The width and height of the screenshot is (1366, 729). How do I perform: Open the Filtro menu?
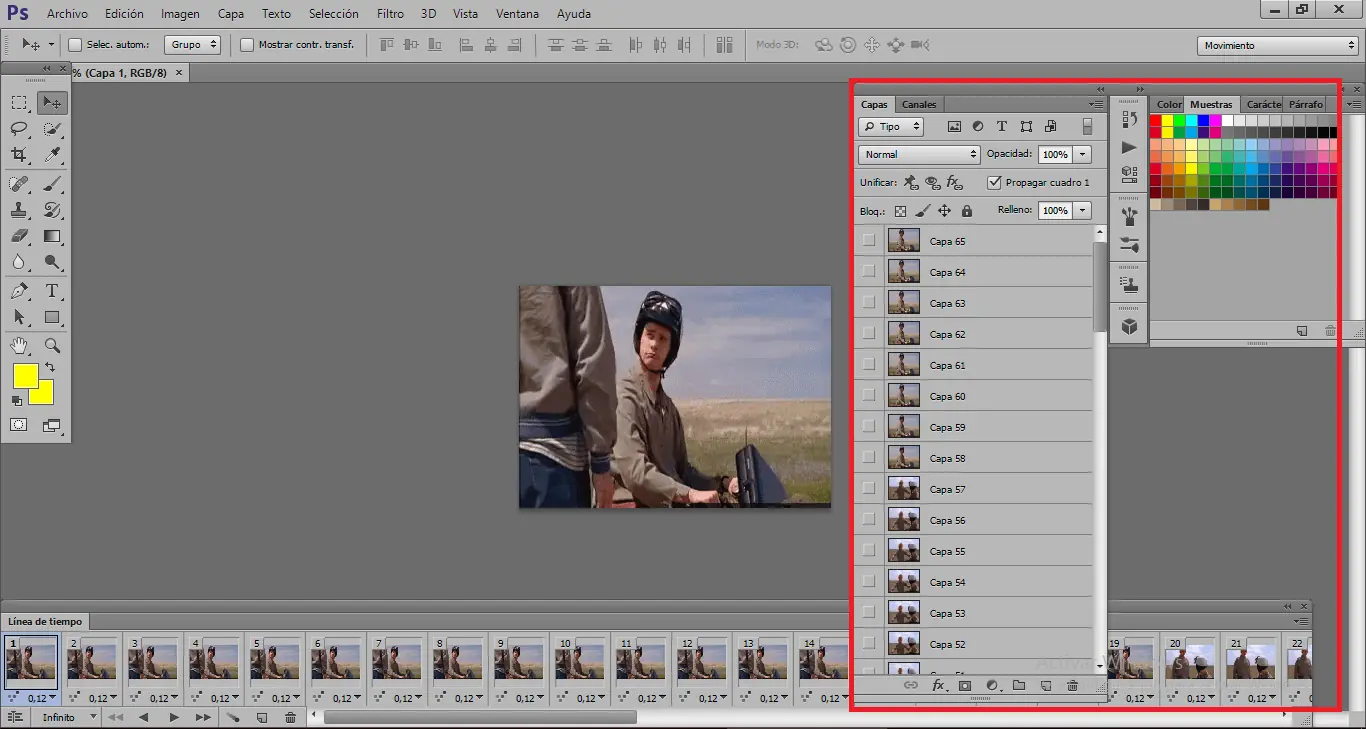tap(390, 14)
